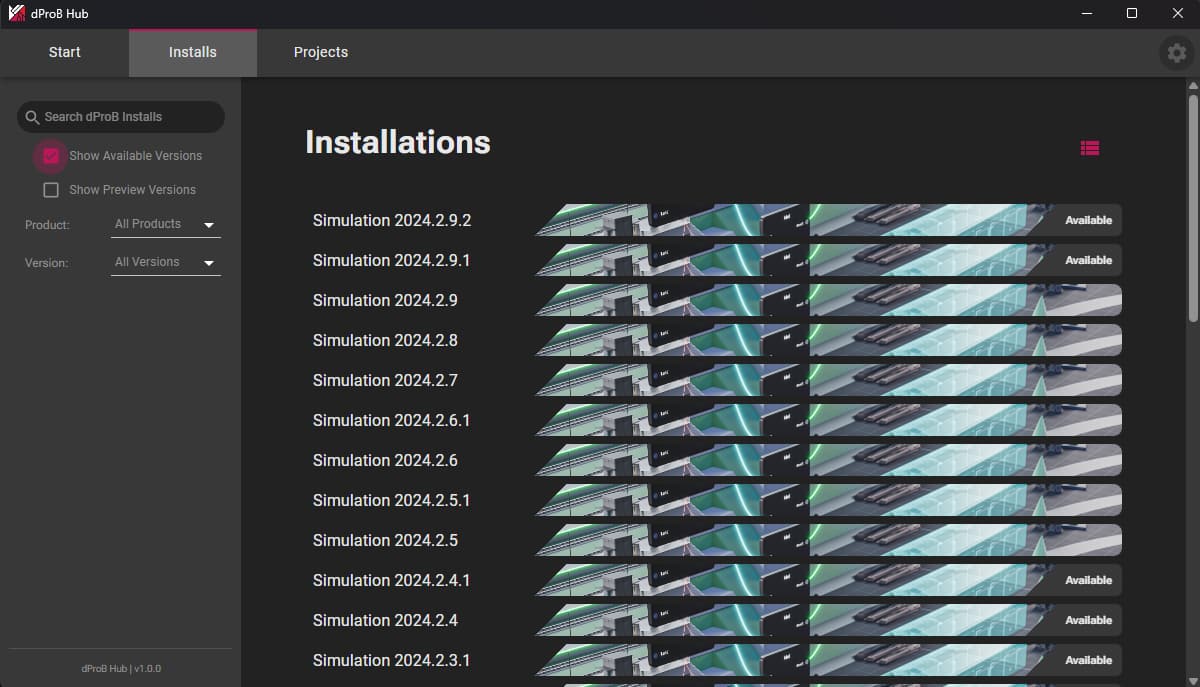
Task: Click the dProB Hub logo icon
Action: (16, 13)
